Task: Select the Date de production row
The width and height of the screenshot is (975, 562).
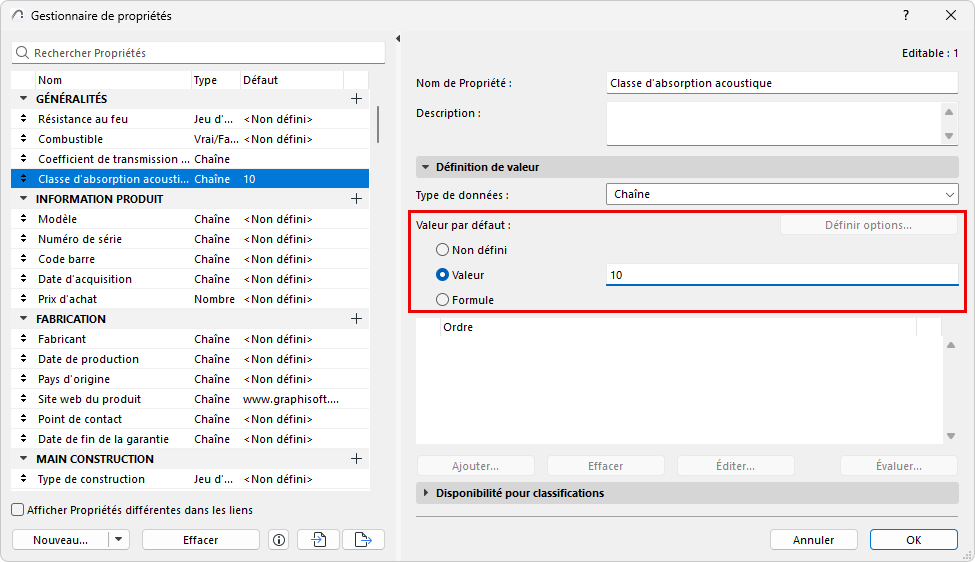Action: [190, 359]
